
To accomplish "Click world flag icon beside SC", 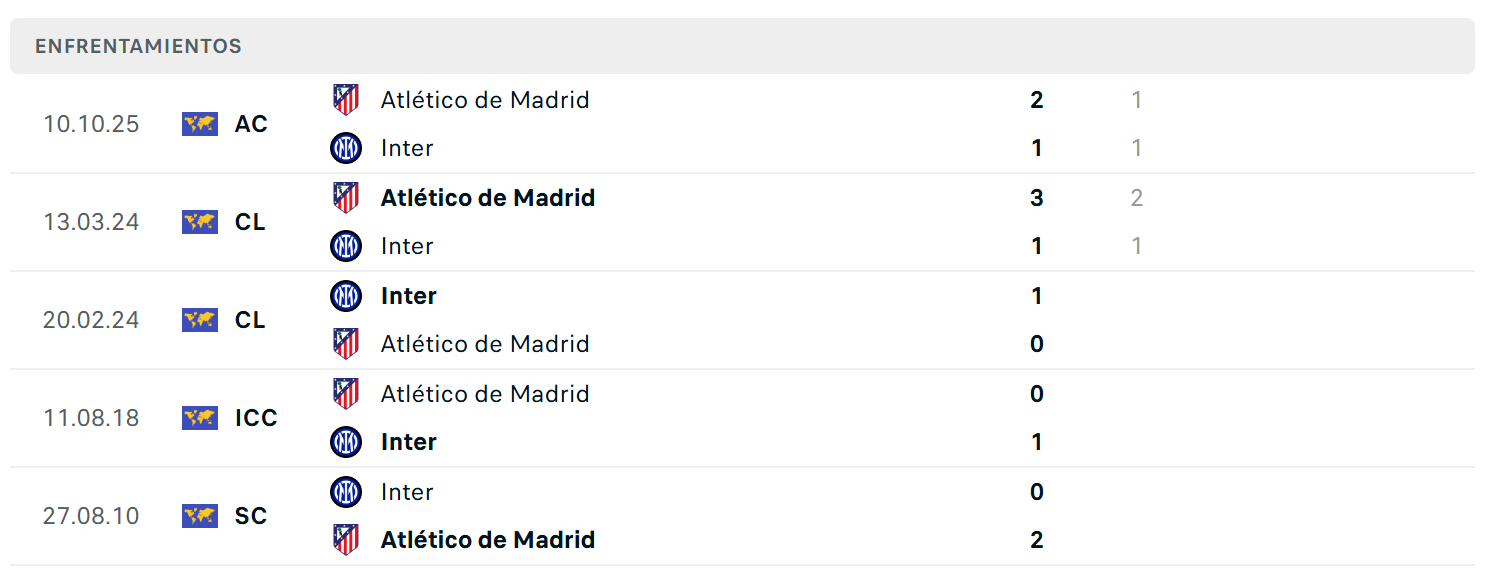I will click(200, 516).
